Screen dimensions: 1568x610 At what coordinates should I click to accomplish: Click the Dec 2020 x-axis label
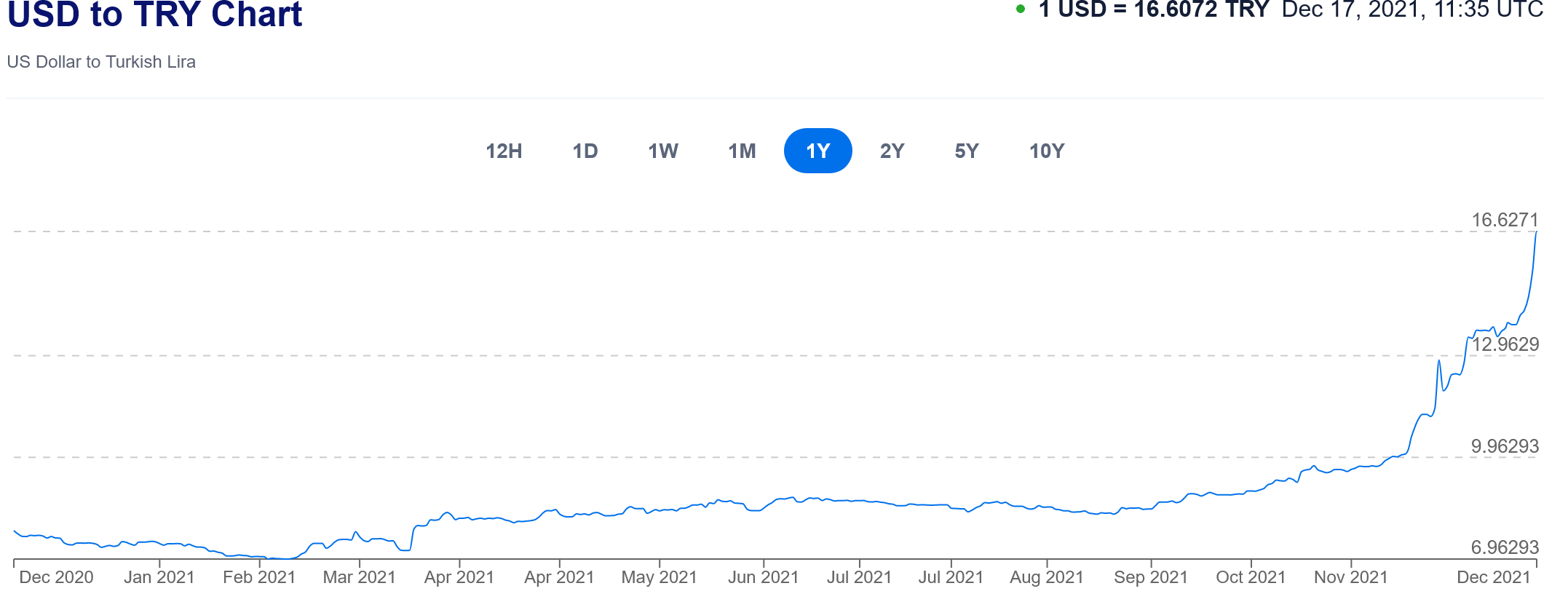point(56,577)
